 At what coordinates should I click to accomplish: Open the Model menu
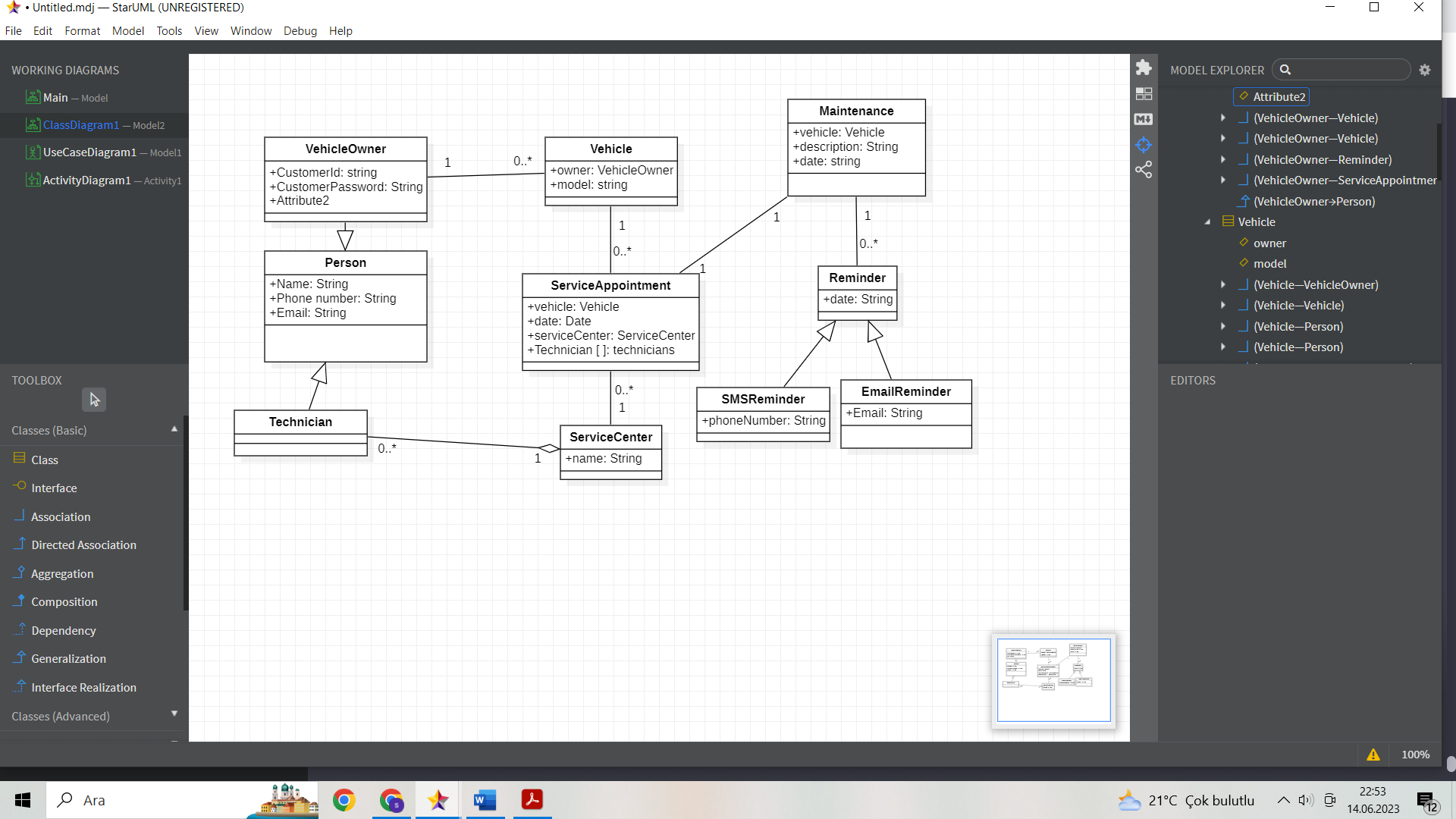pos(127,31)
